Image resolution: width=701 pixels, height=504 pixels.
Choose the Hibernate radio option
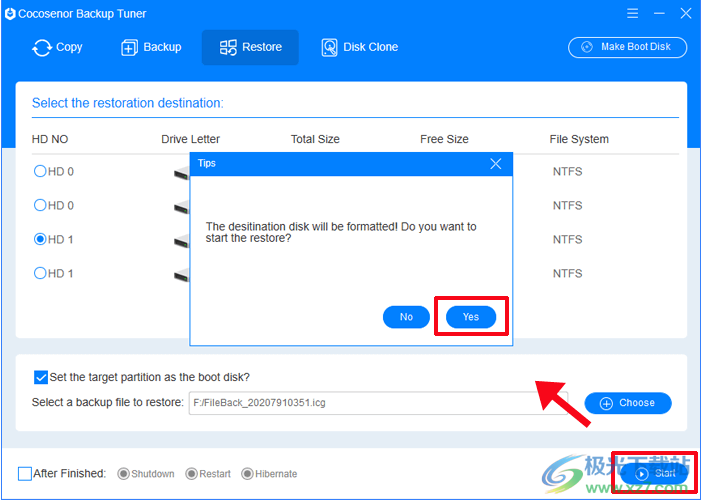pos(247,474)
